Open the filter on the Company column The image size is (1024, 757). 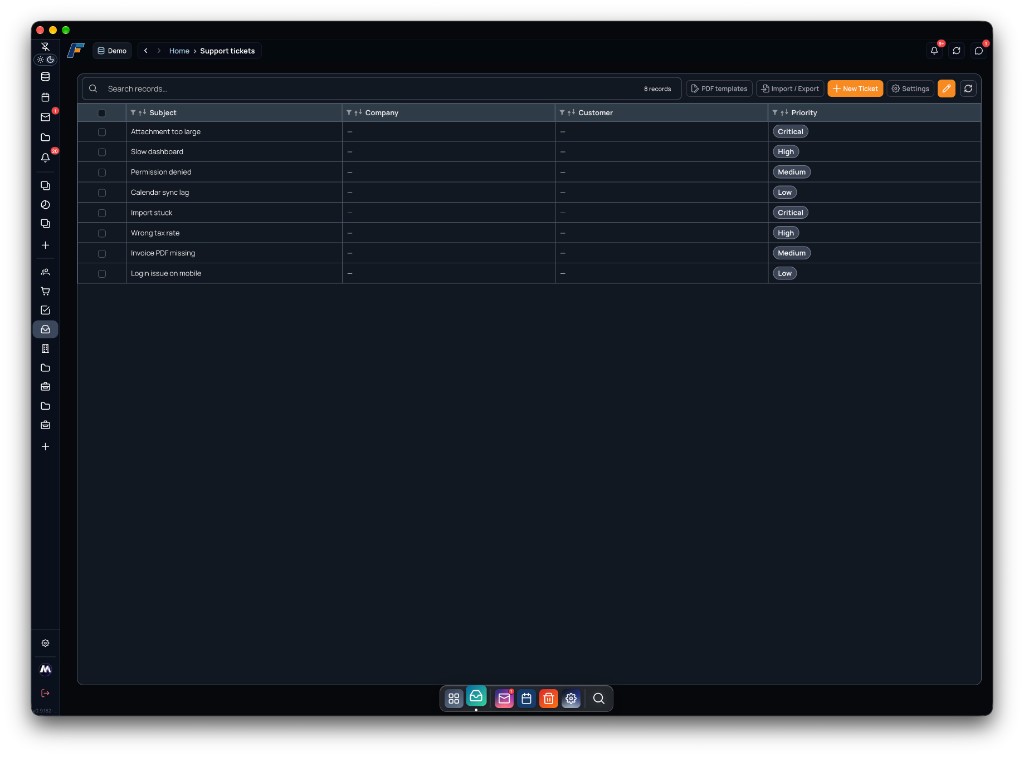(x=349, y=112)
